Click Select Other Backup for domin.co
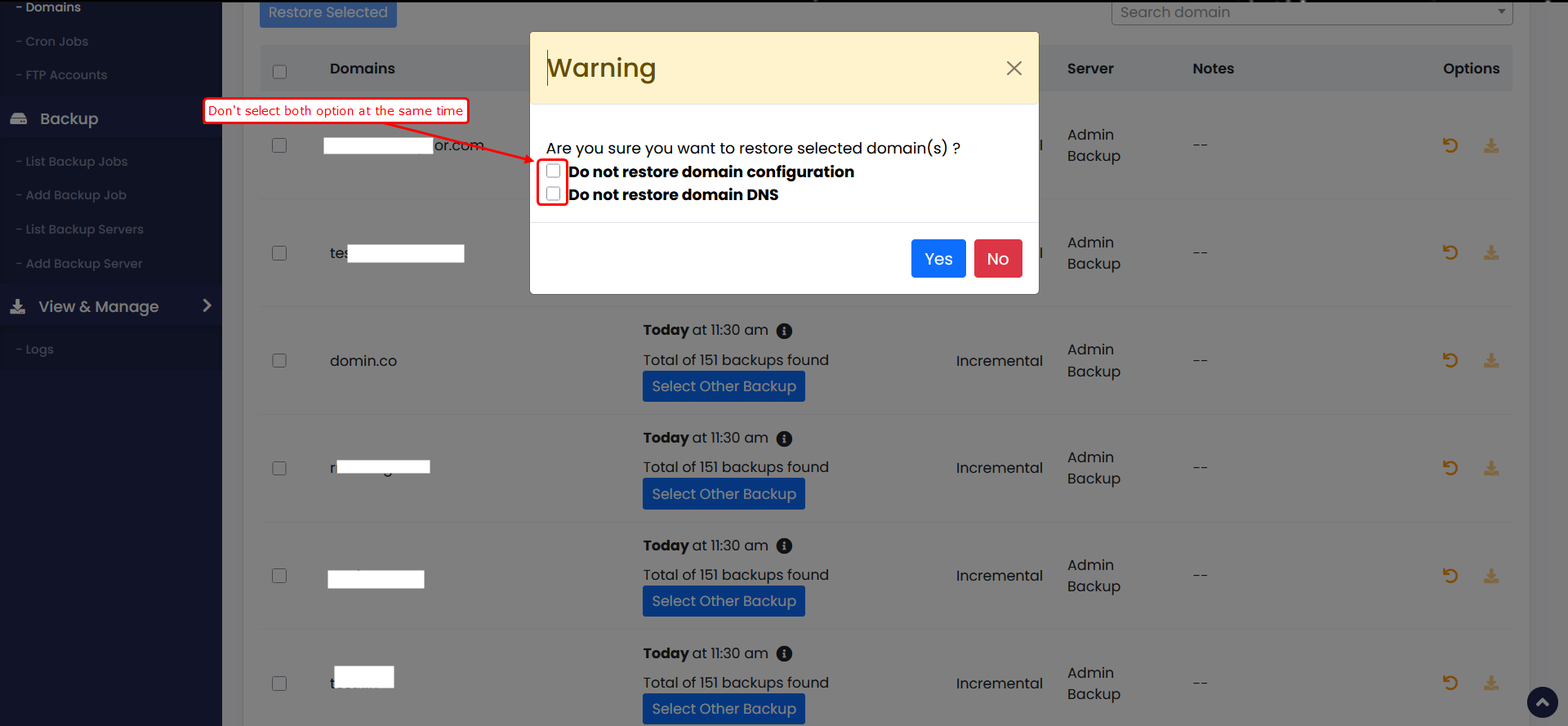 (x=723, y=386)
